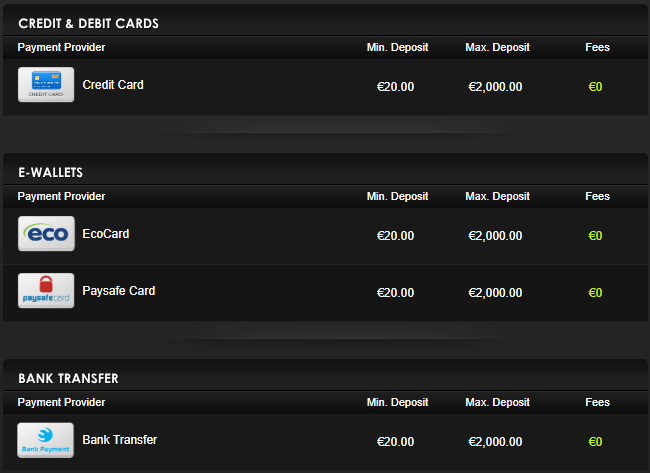
Task: Click Max. Deposit header in Credit Cards table
Action: 497,47
